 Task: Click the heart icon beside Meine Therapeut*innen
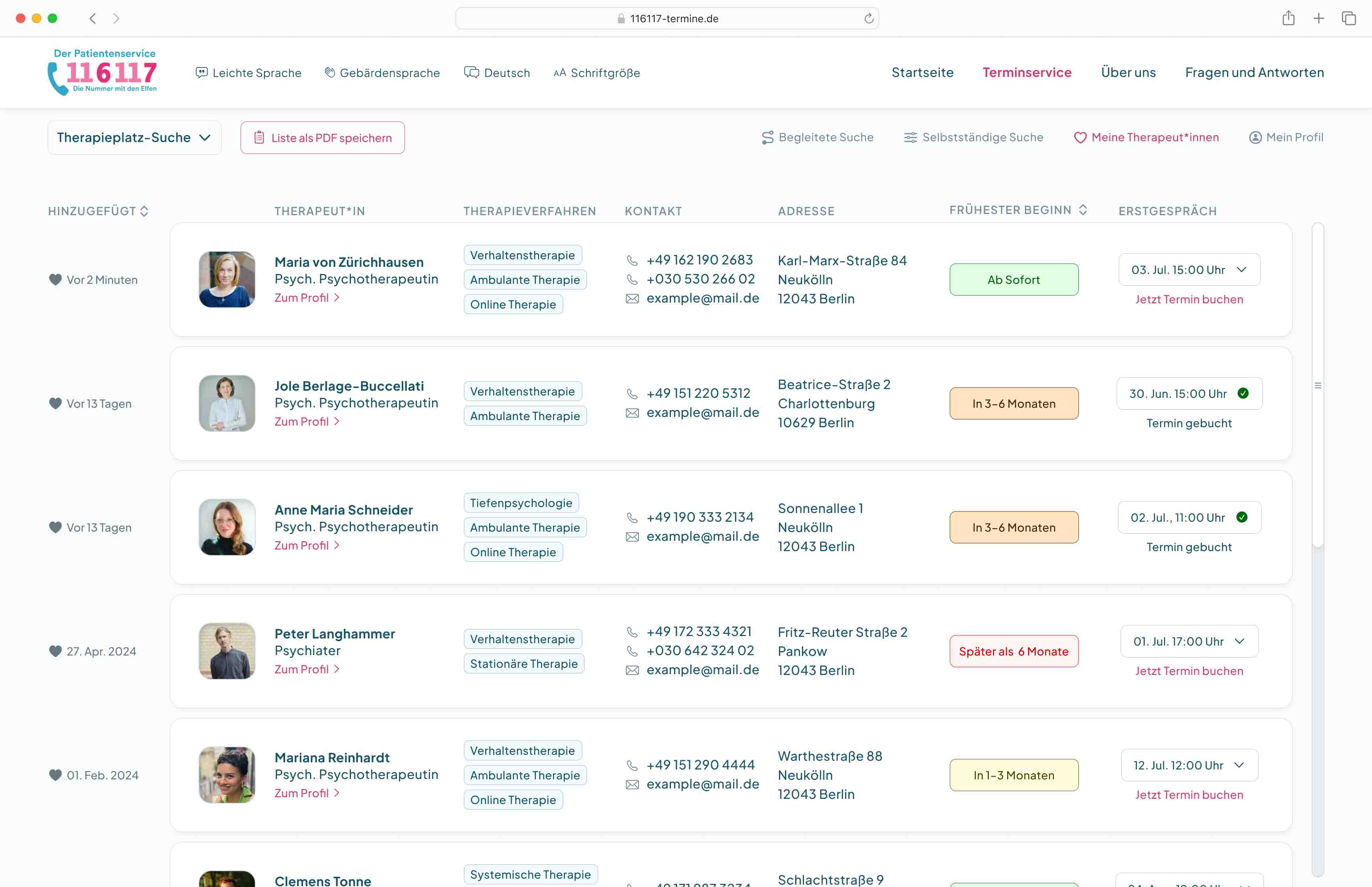tap(1080, 138)
